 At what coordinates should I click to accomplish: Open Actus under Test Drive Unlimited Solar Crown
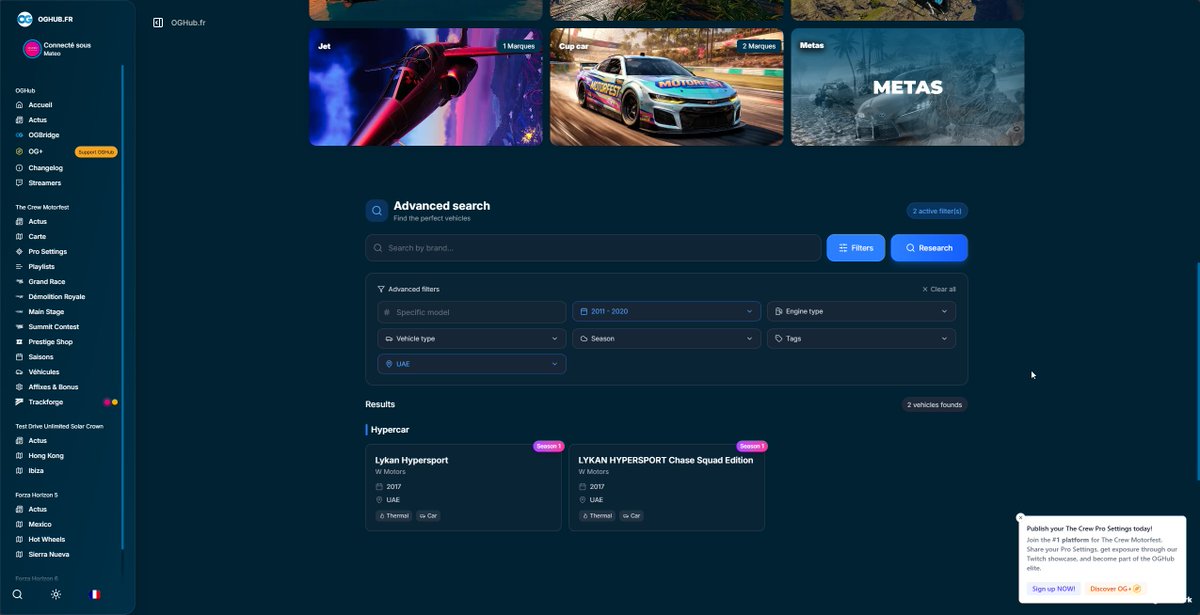pos(38,441)
